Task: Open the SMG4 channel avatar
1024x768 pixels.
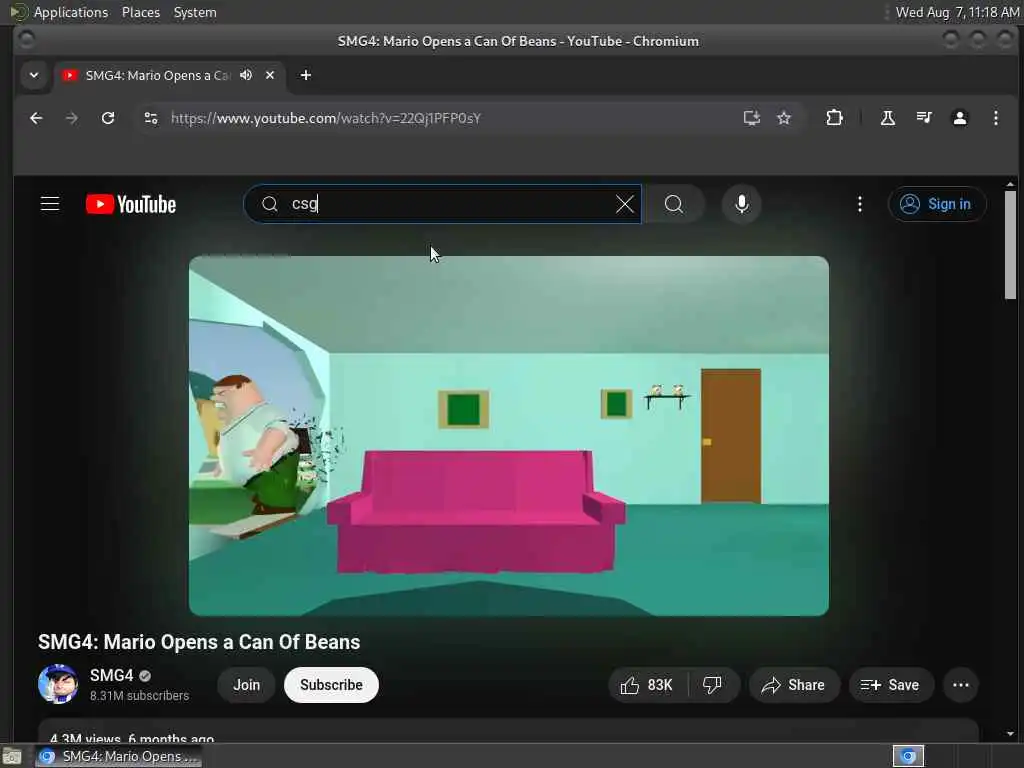Action: 58,684
